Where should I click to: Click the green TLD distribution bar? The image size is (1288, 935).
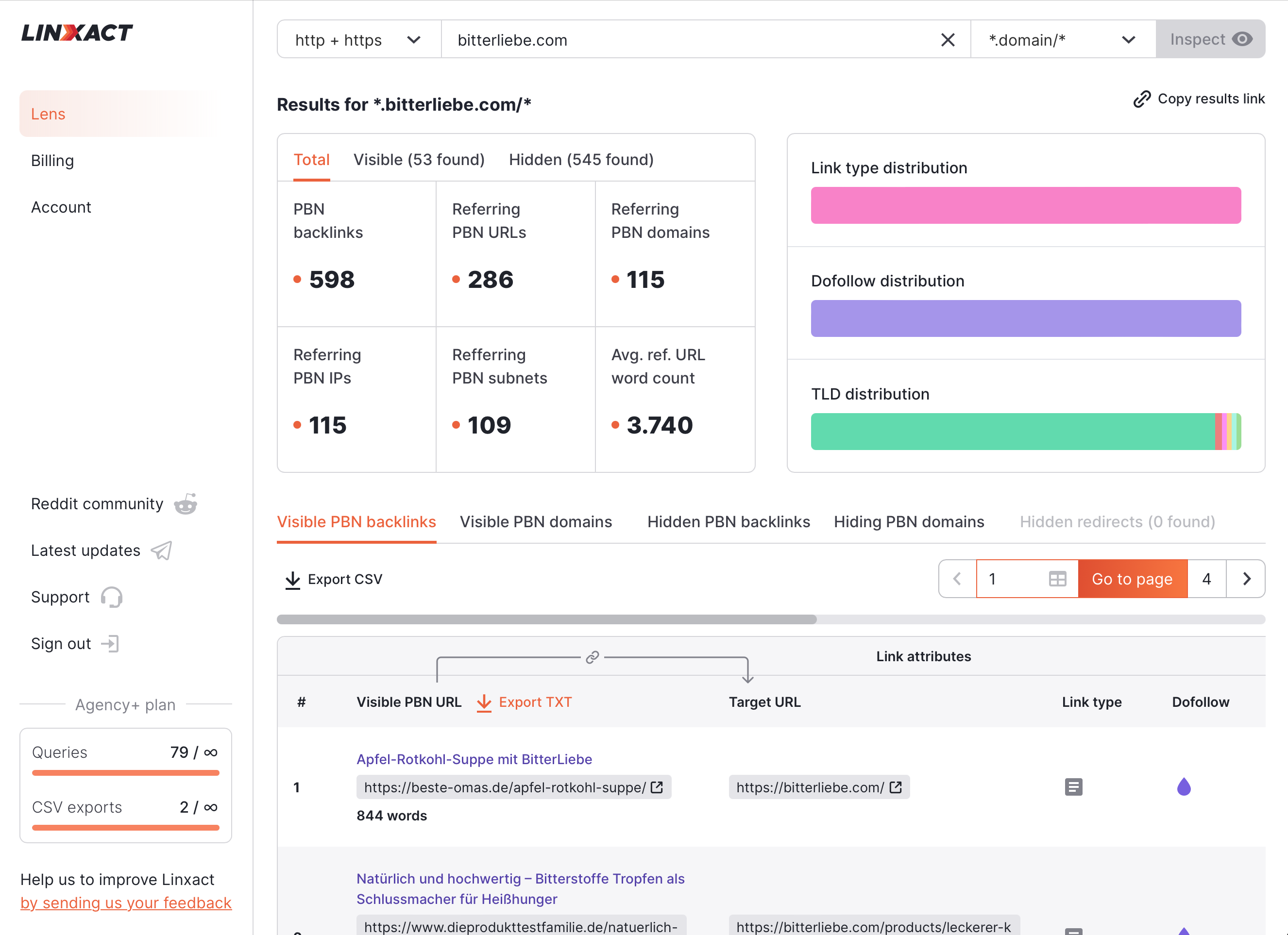pyautogui.click(x=1013, y=432)
